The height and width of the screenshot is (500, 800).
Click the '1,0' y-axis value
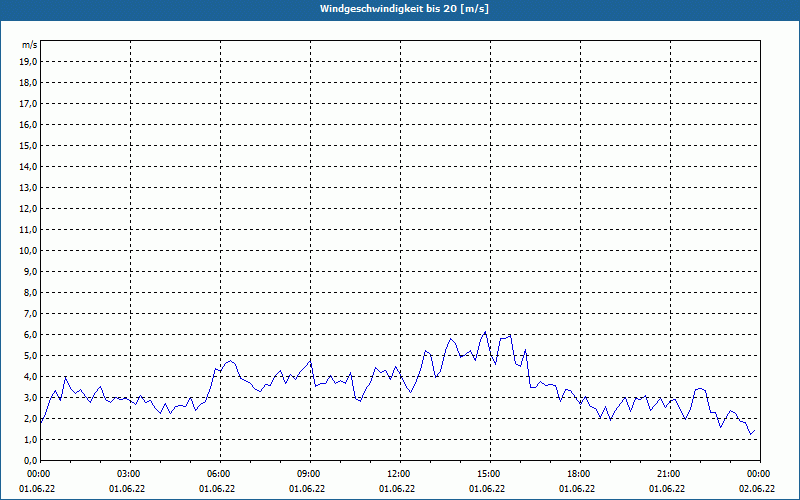click(x=30, y=439)
